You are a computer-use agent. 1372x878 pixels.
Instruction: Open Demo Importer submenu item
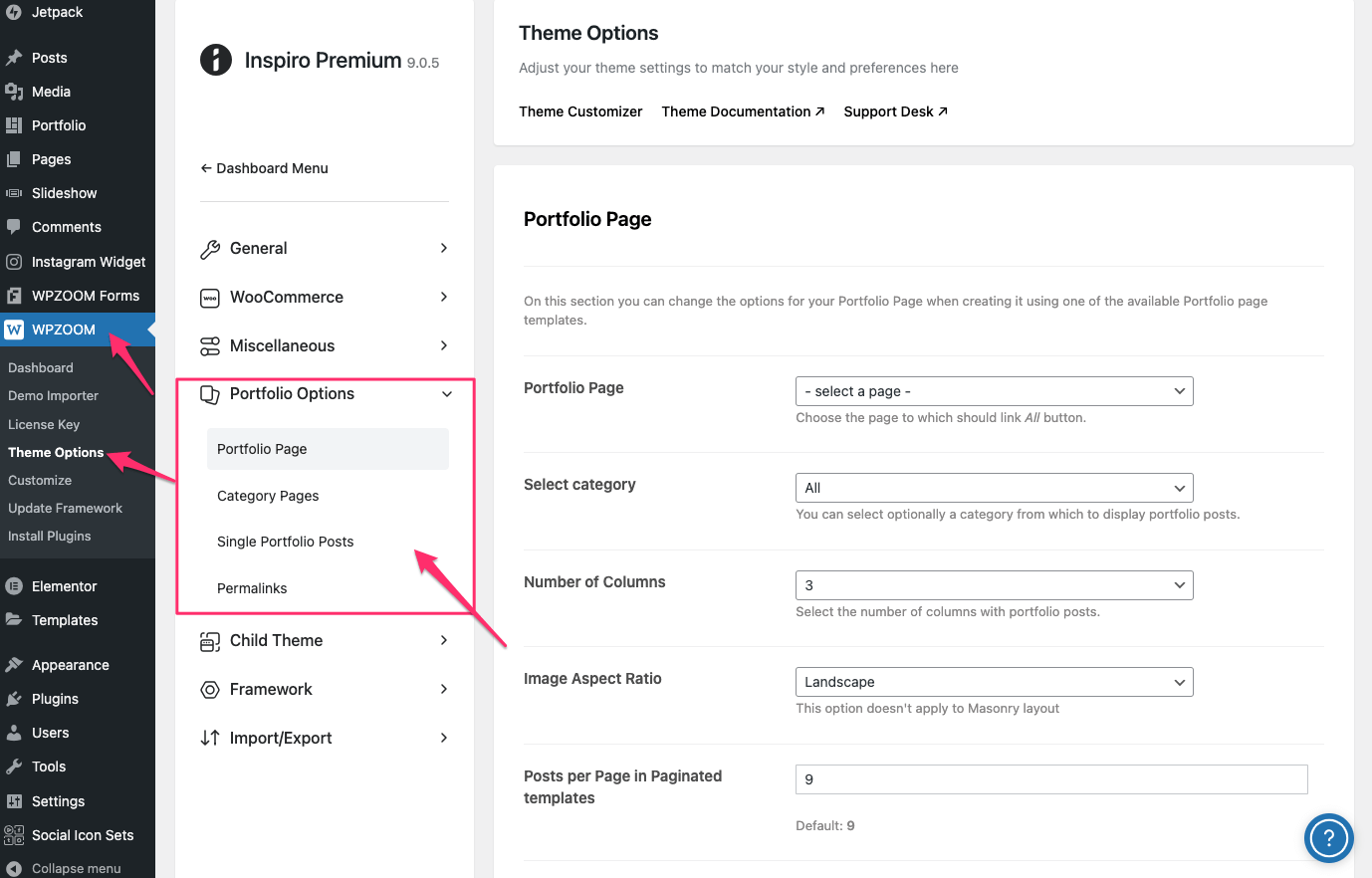(54, 395)
